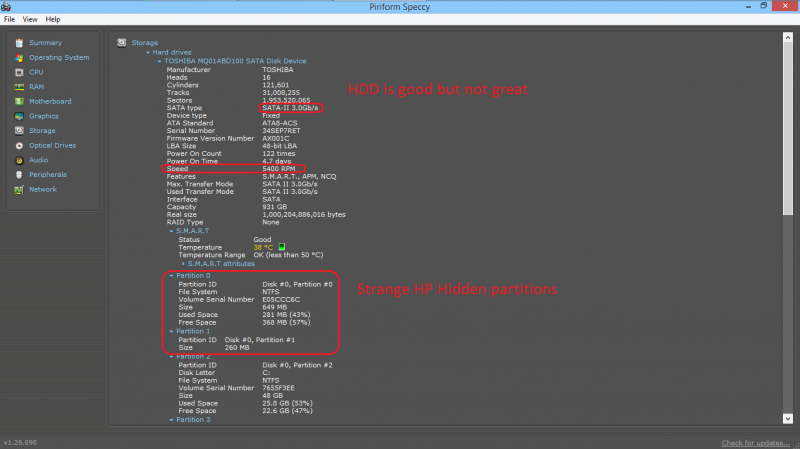Click the Used Space 281 MB (43%) value
This screenshot has width=800, height=449.
click(286, 315)
